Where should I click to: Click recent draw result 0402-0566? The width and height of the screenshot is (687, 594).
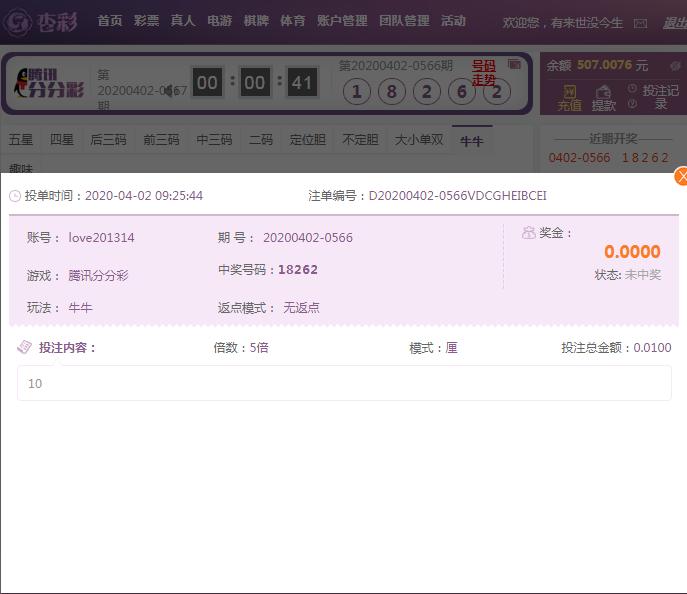click(x=609, y=158)
